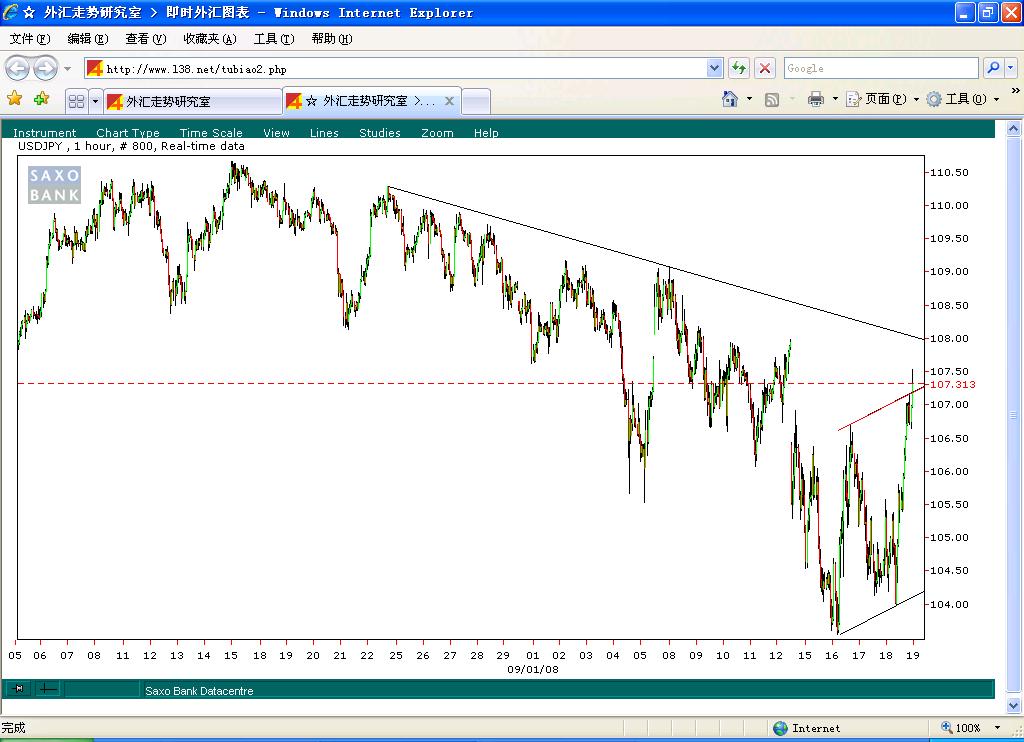Click the vertical scrollbar thumb
The height and width of the screenshot is (742, 1024).
pyautogui.click(x=1014, y=415)
